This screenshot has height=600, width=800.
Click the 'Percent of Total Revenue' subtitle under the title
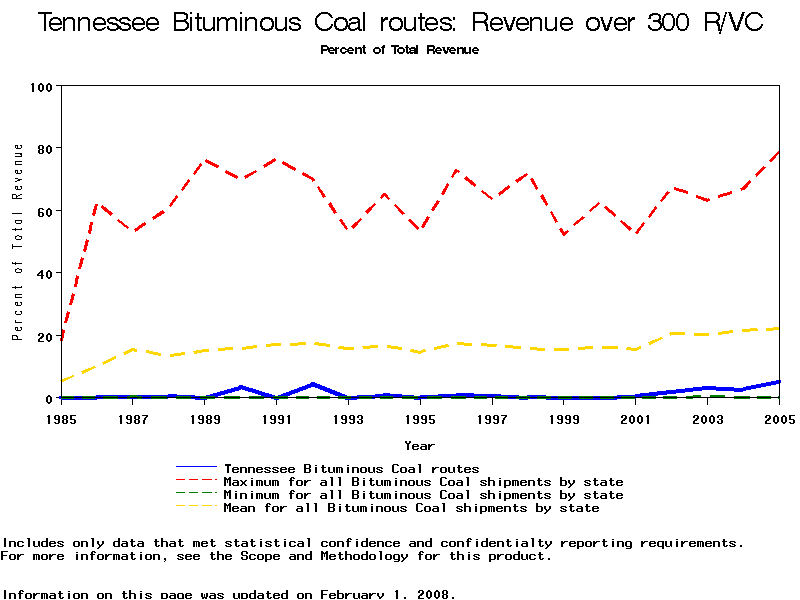click(399, 50)
